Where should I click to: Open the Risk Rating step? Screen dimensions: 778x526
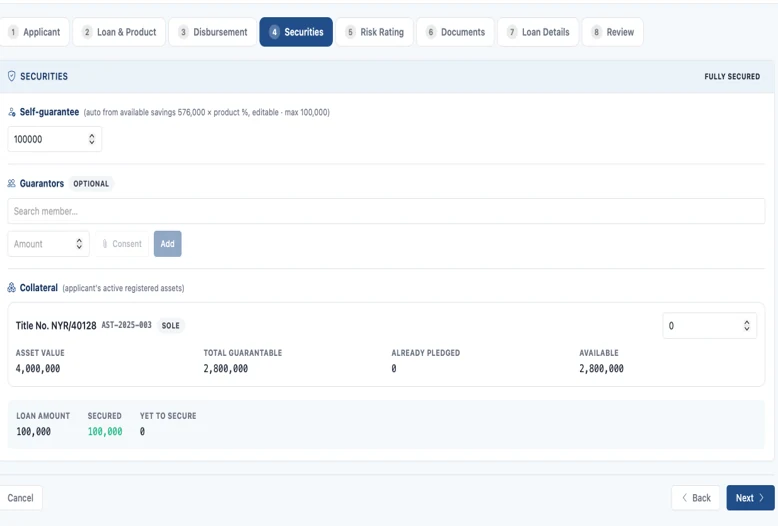coord(375,32)
